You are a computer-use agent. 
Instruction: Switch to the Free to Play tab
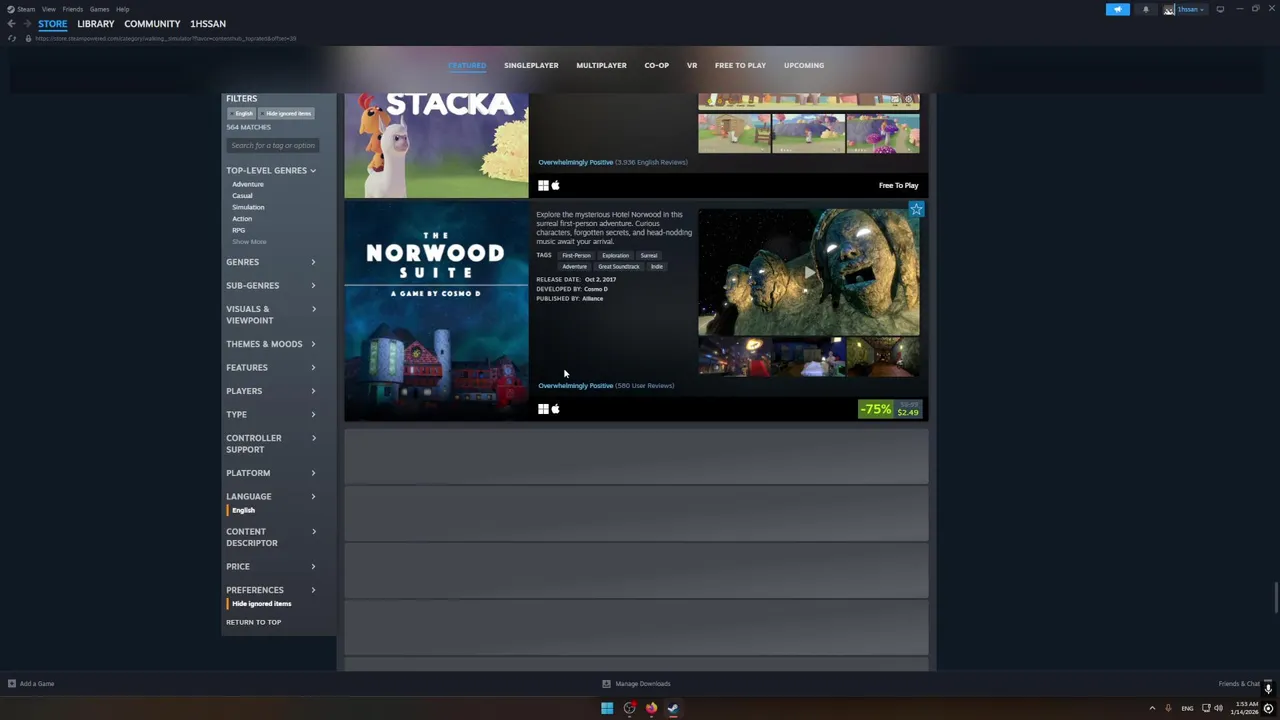[x=740, y=65]
